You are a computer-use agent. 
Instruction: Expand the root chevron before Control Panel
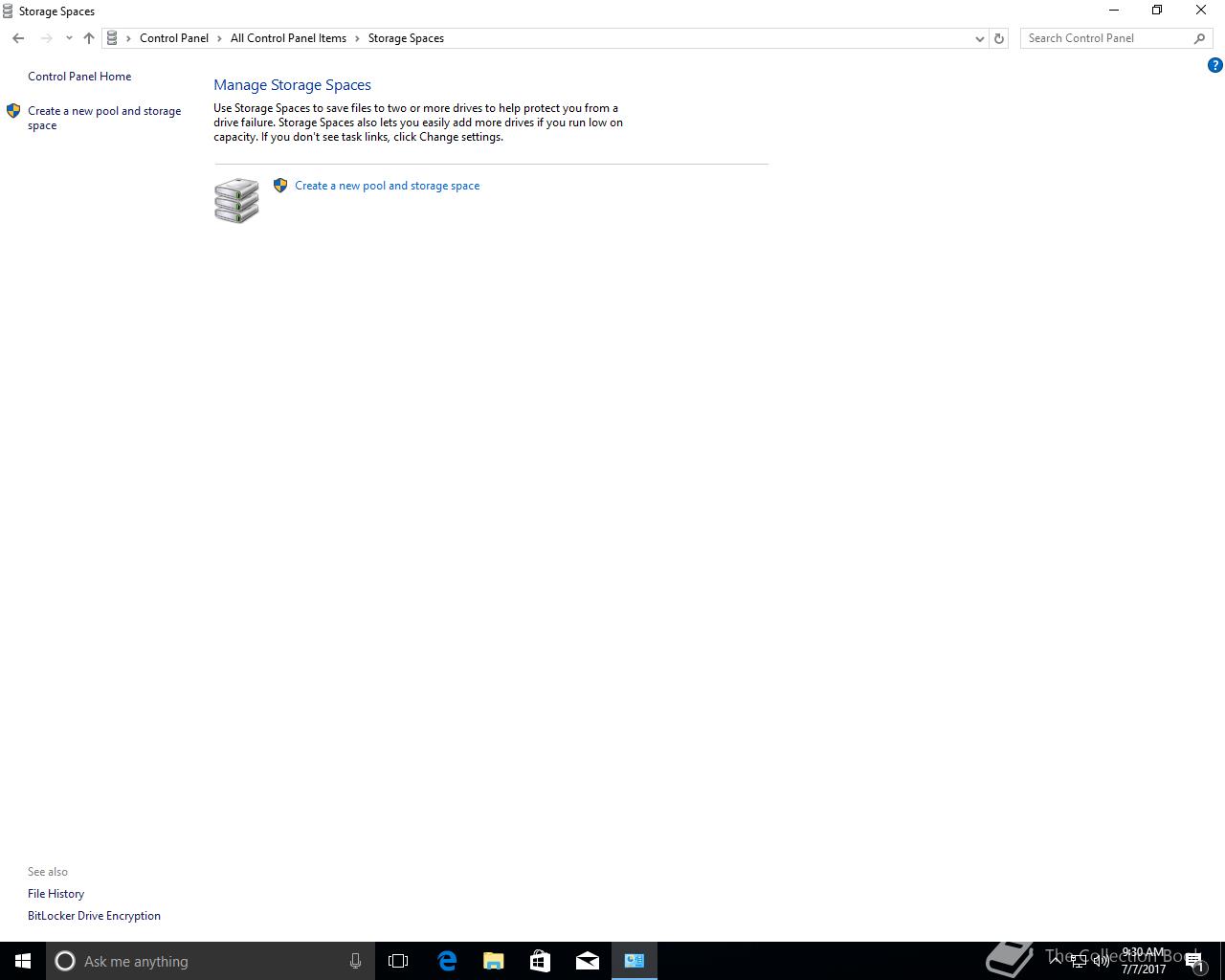[128, 38]
